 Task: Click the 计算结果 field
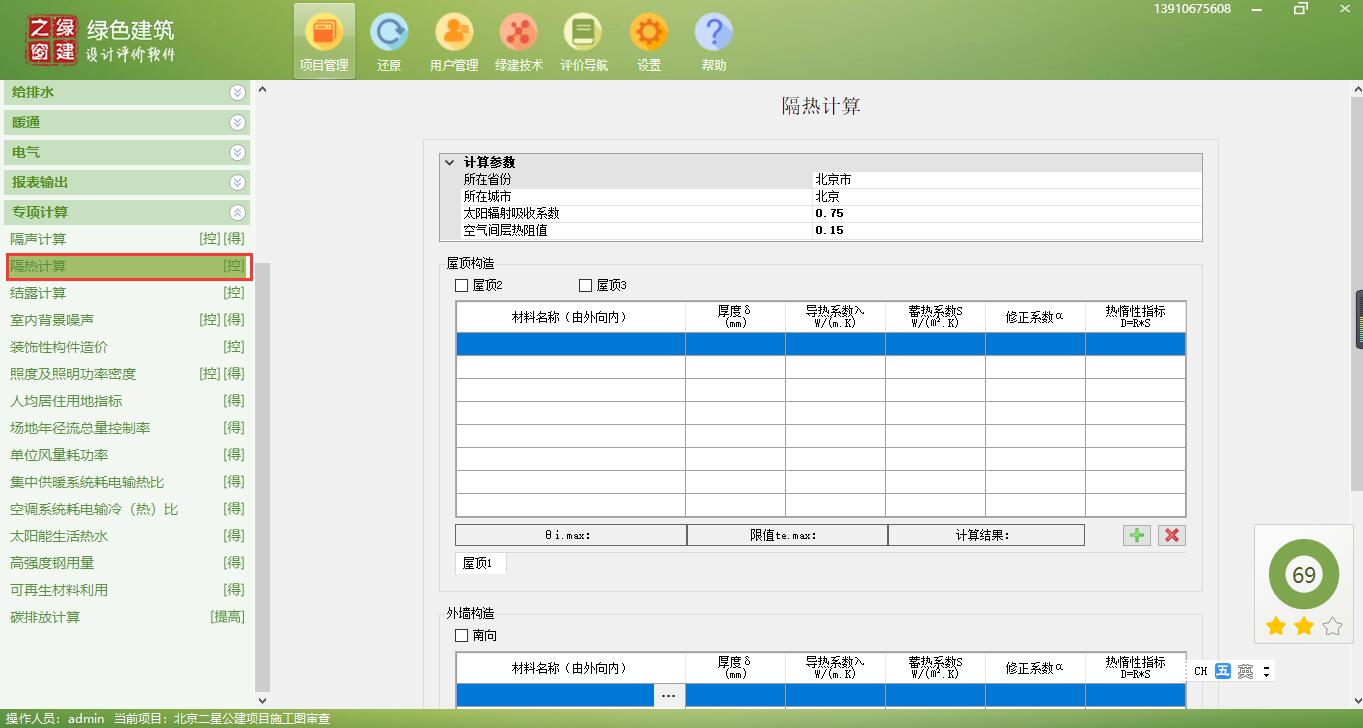[986, 535]
